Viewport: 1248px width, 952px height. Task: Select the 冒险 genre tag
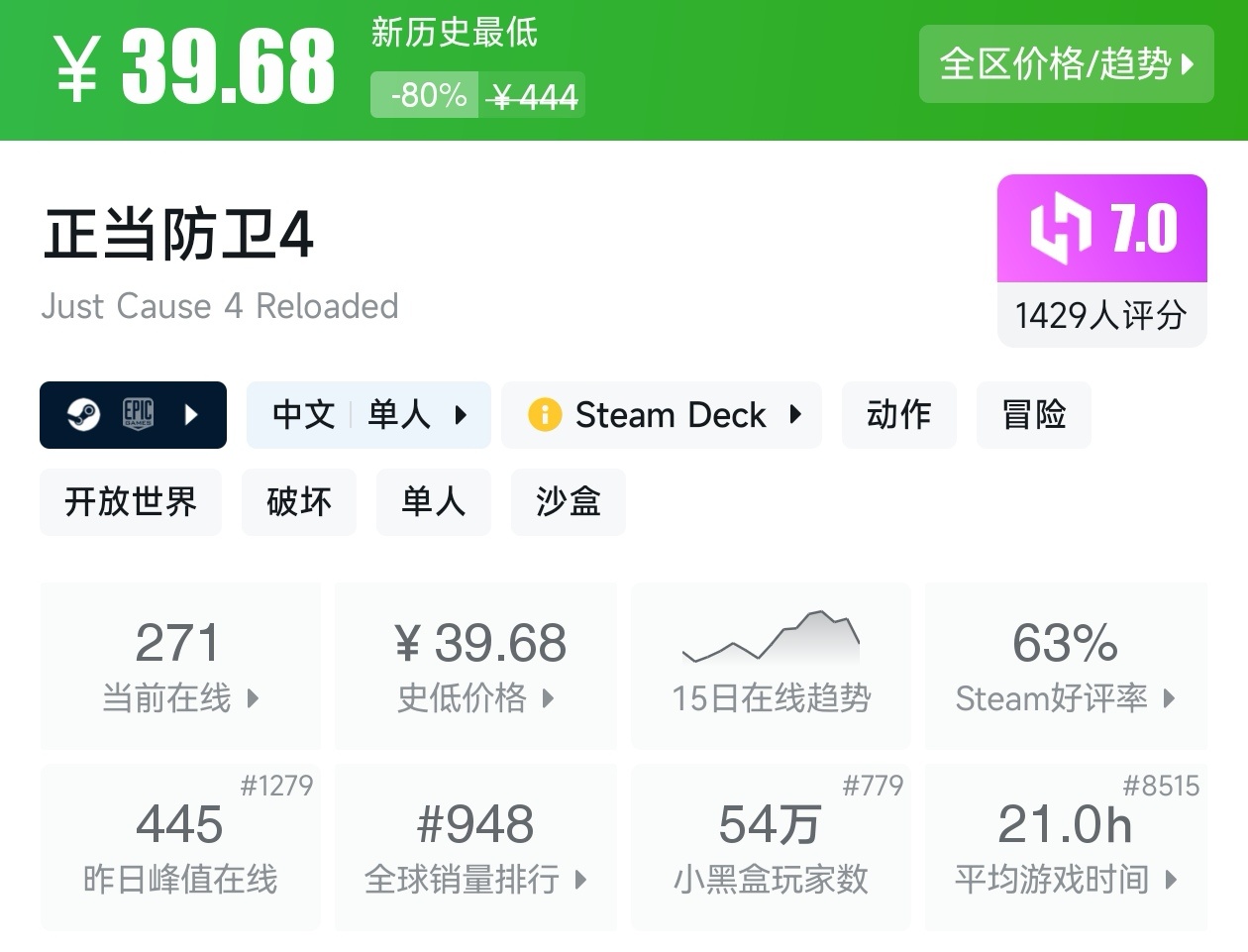coord(1033,414)
